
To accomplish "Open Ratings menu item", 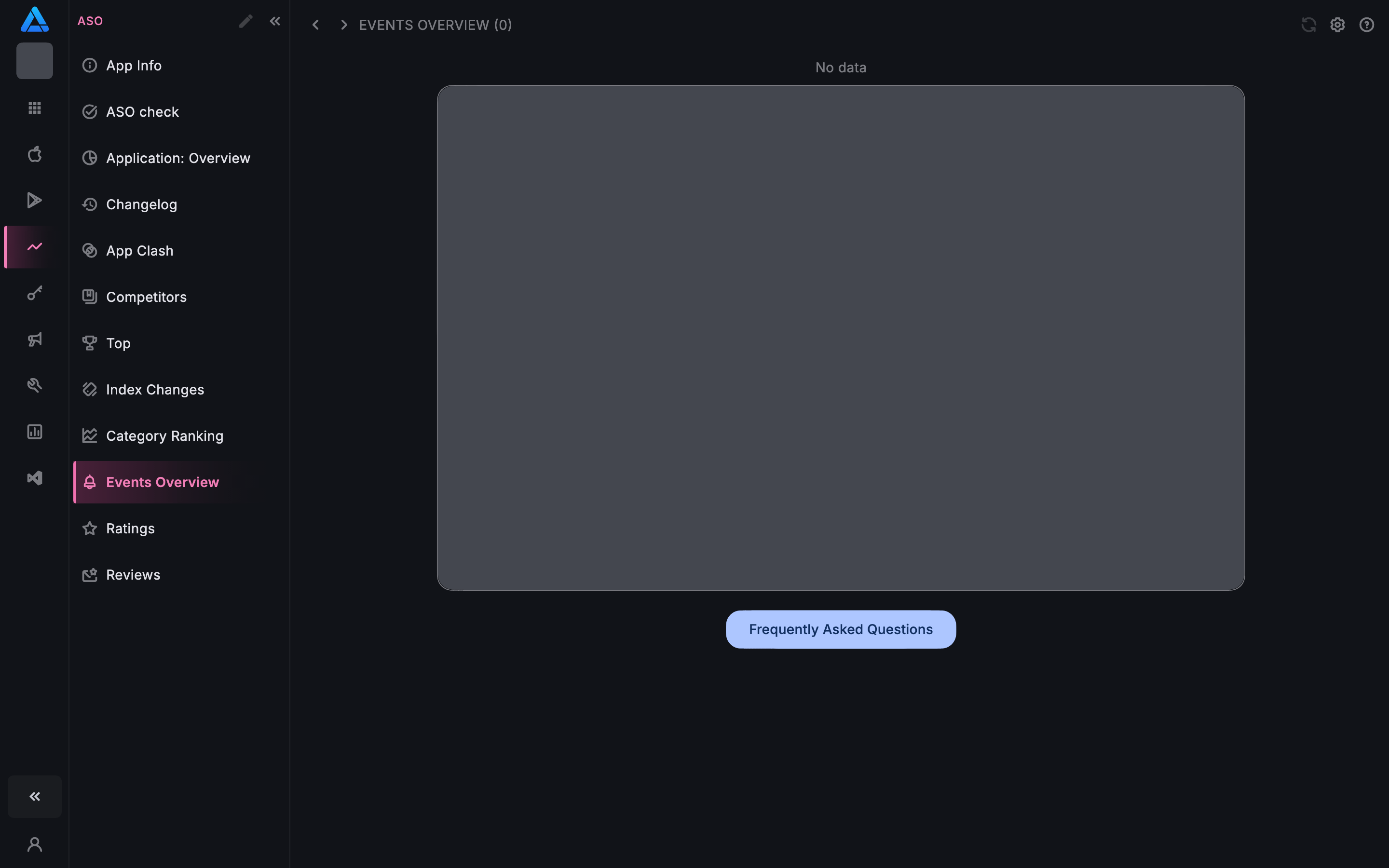I will point(179,529).
